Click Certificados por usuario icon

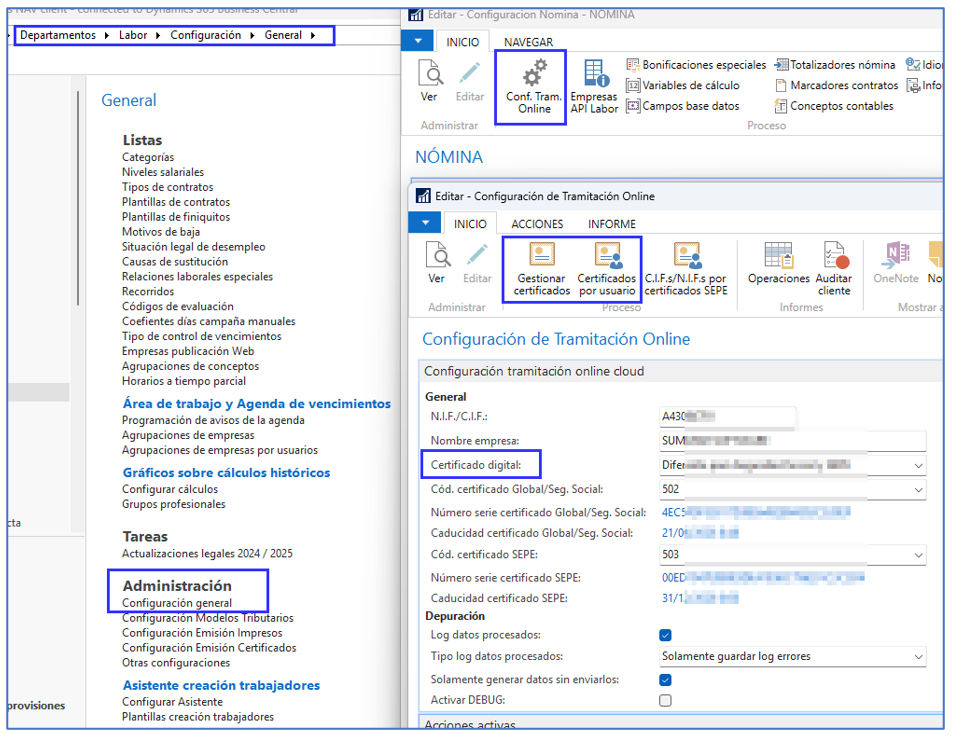click(x=606, y=257)
